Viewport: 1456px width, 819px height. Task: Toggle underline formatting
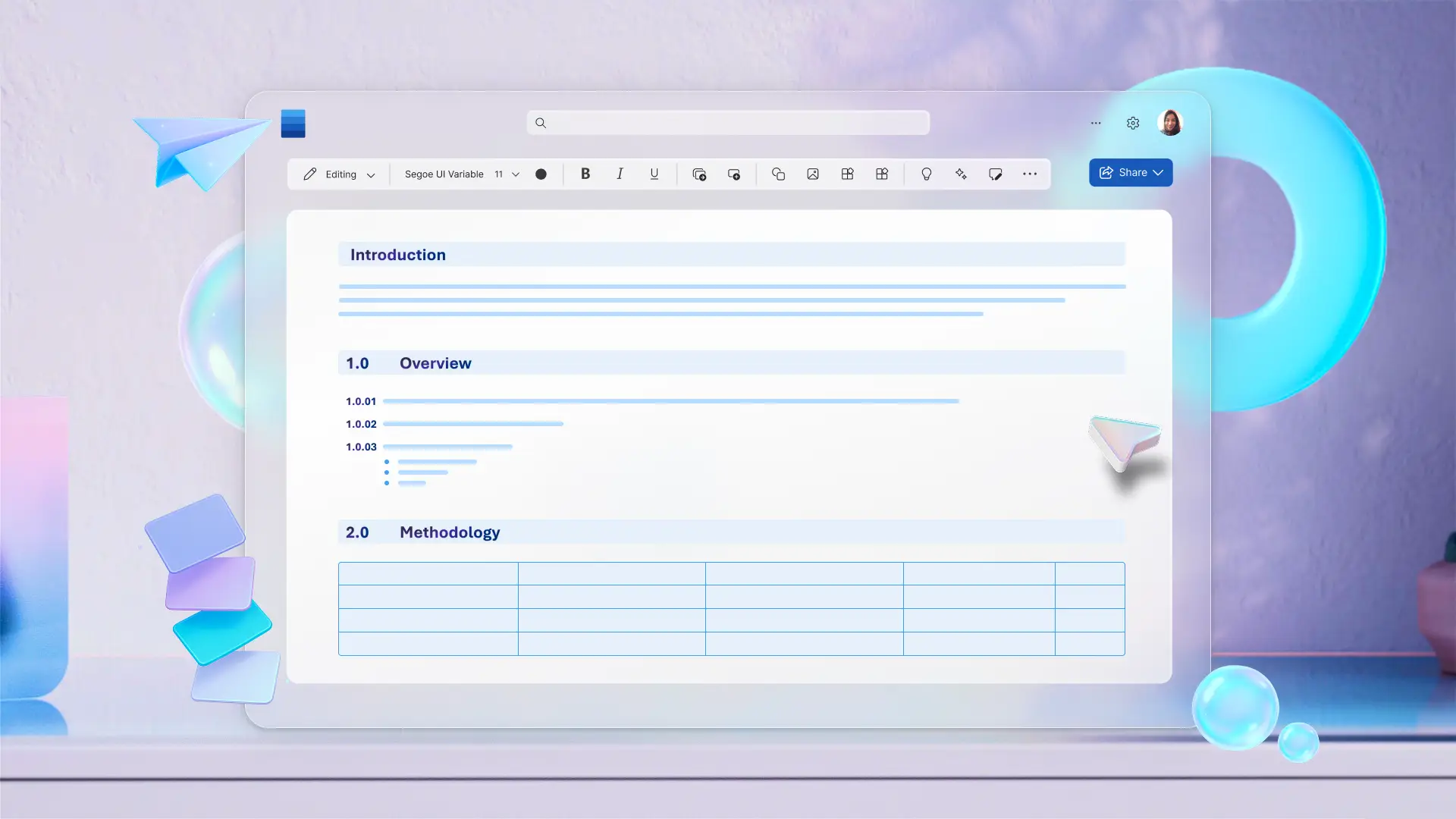point(654,174)
